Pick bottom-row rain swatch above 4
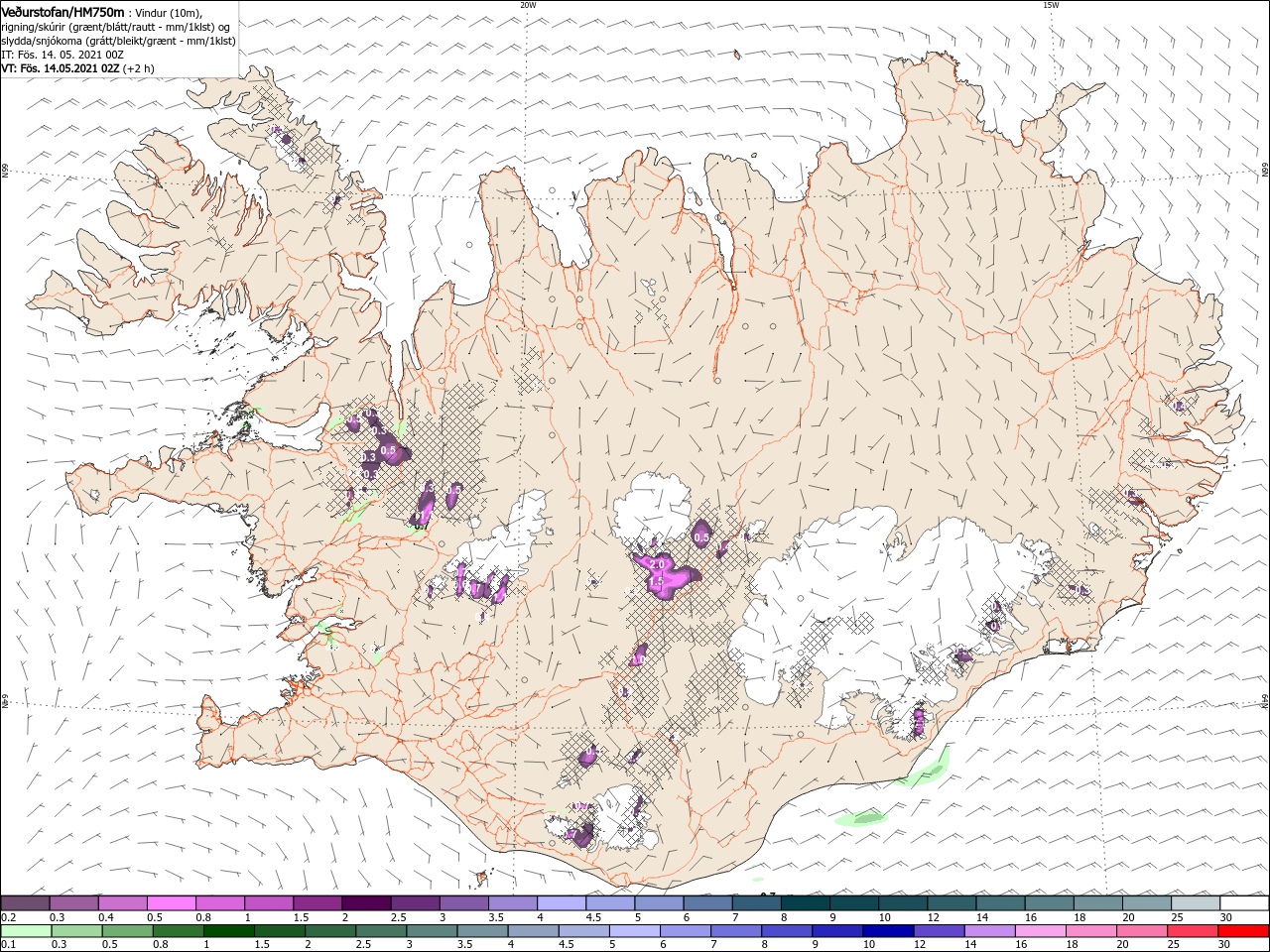The height and width of the screenshot is (952, 1270). pos(534,931)
